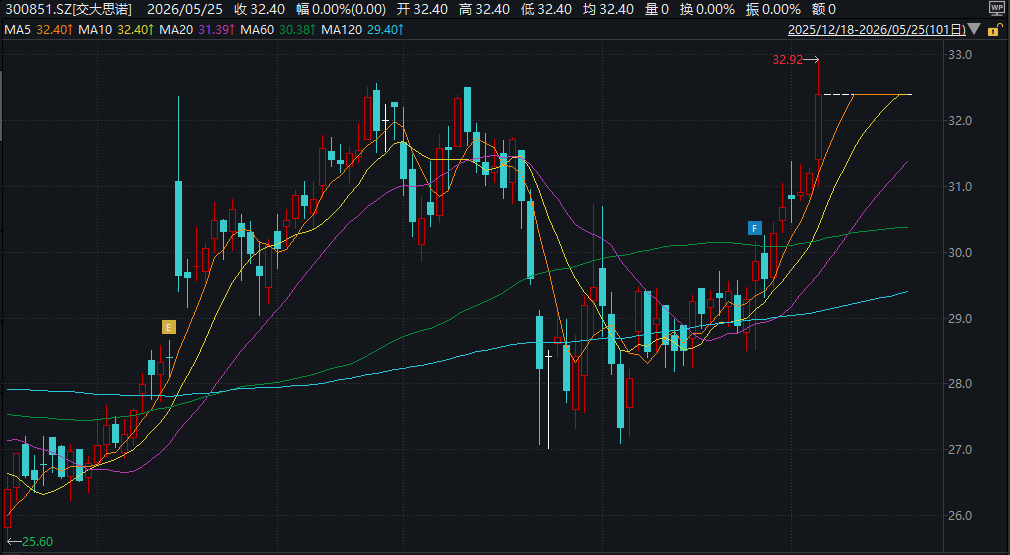Open the 2025/12/18-2026/05/25 date range link
Screen dimensions: 1010x555
(877, 30)
